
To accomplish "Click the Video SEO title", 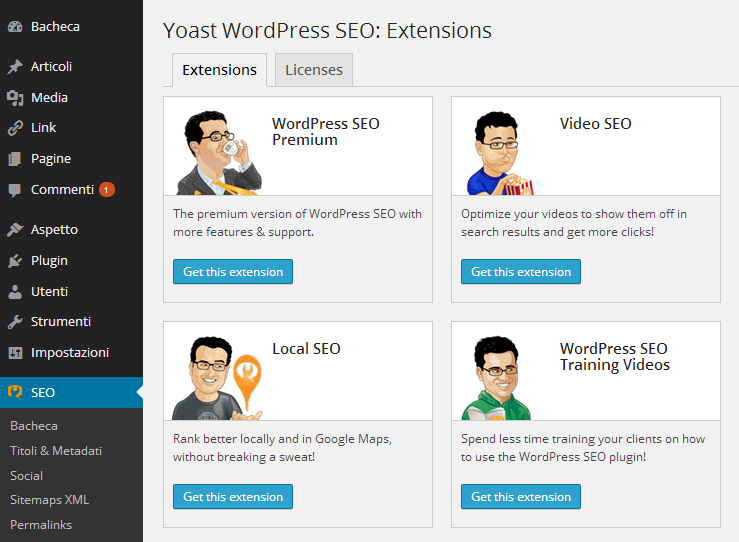I will click(596, 123).
